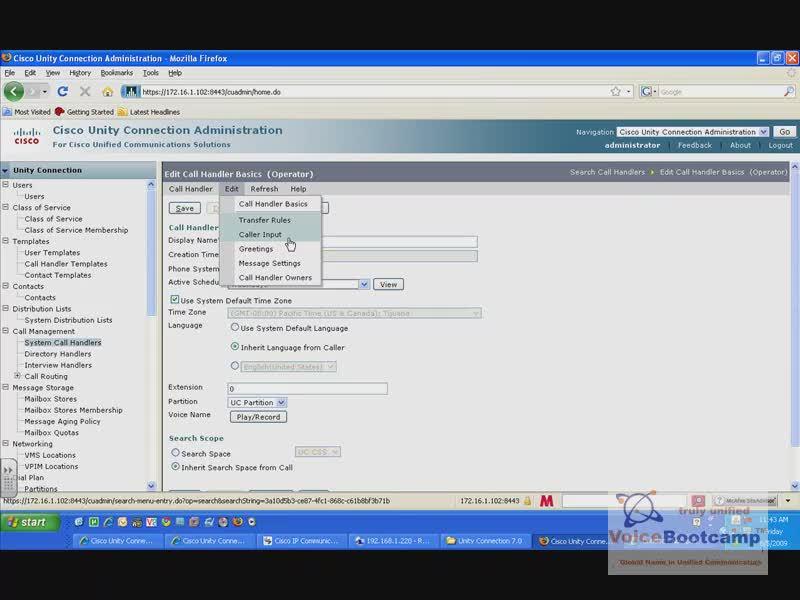Viewport: 800px width, 600px height.
Task: Choose Caller Input from Edit menu
Action: 260,235
